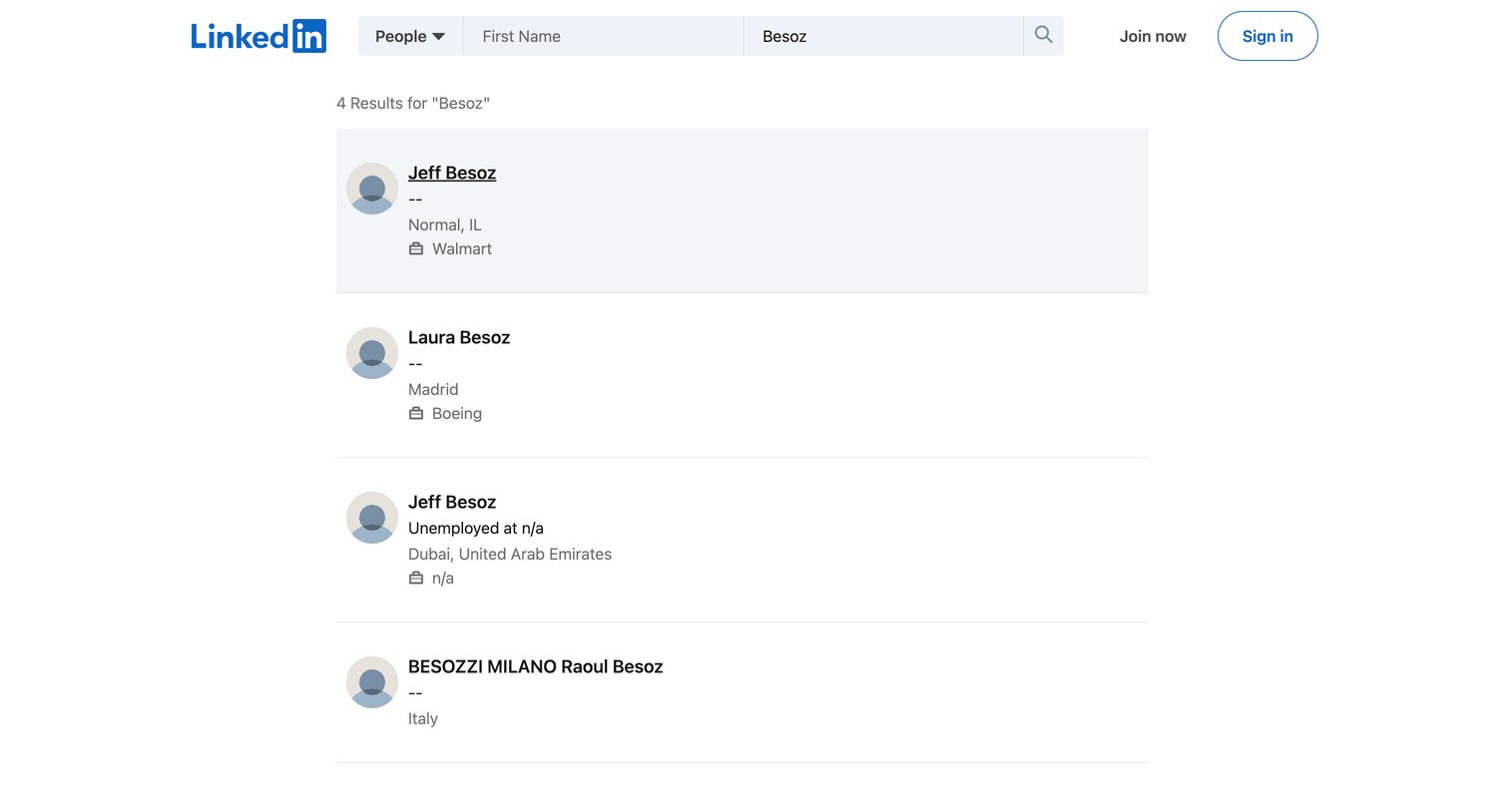The image size is (1509, 812).
Task: Click the Italy location text
Action: [x=423, y=718]
